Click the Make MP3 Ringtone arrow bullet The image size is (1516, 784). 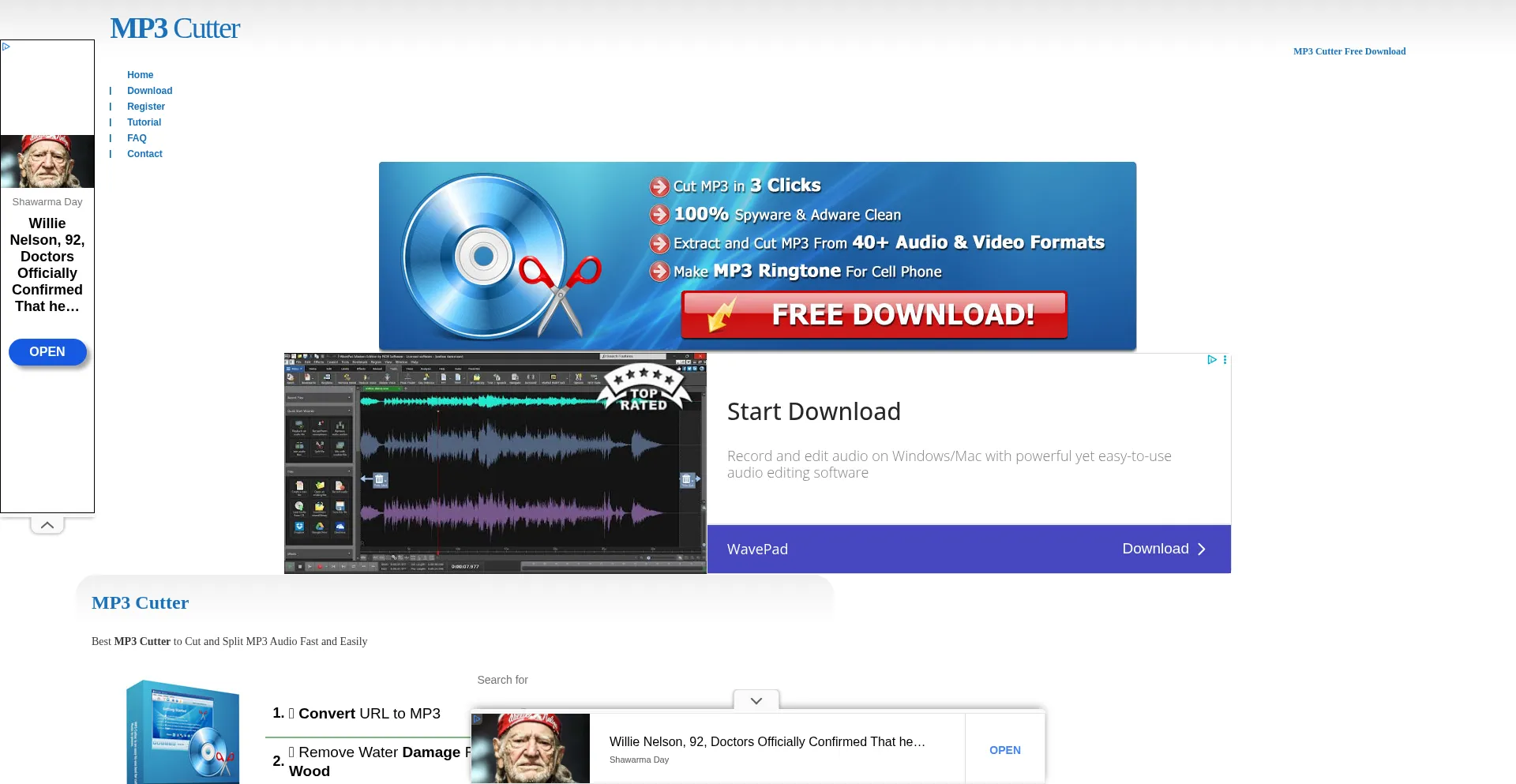(x=659, y=272)
